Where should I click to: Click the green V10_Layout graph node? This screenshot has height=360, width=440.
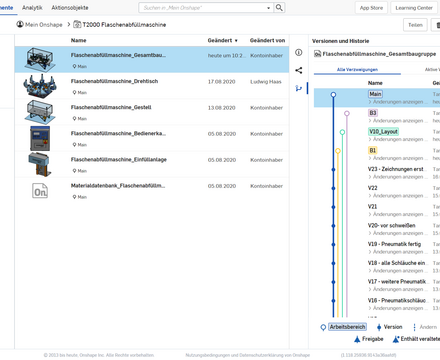click(342, 132)
